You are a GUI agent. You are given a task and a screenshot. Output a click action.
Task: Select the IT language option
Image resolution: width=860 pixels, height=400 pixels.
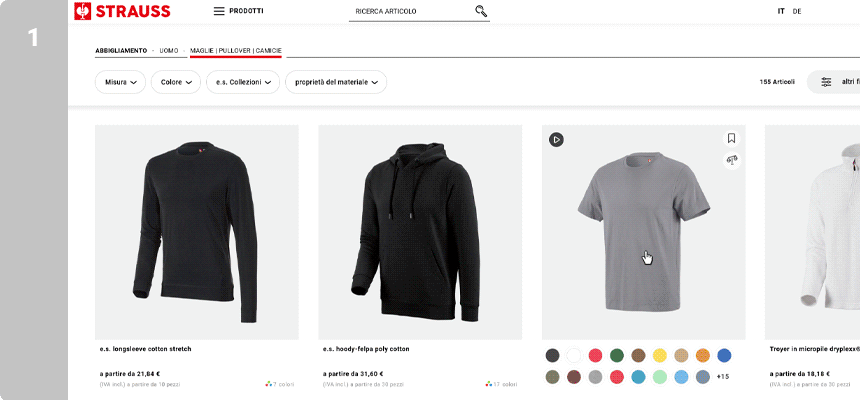[781, 11]
